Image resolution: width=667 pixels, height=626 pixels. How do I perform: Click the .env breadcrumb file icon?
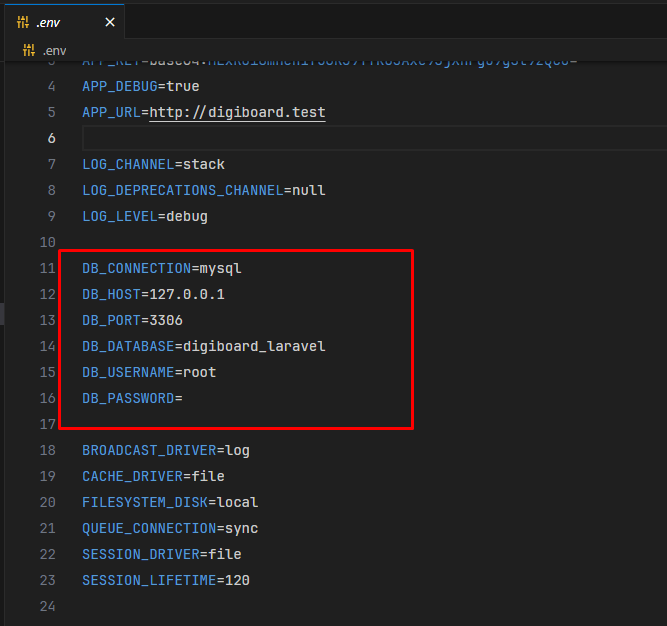coord(29,50)
